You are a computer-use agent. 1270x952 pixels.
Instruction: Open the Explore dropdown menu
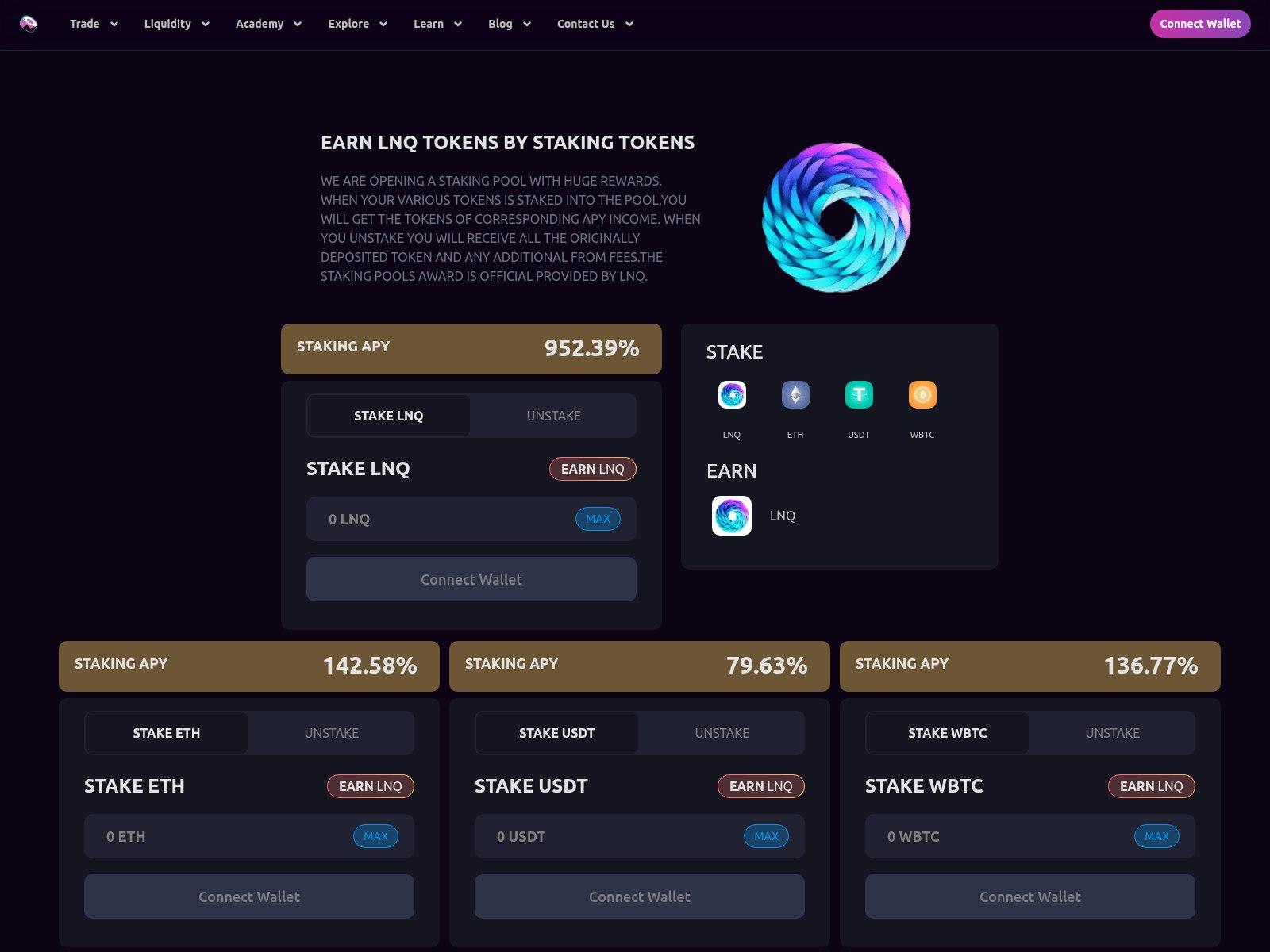[x=357, y=24]
